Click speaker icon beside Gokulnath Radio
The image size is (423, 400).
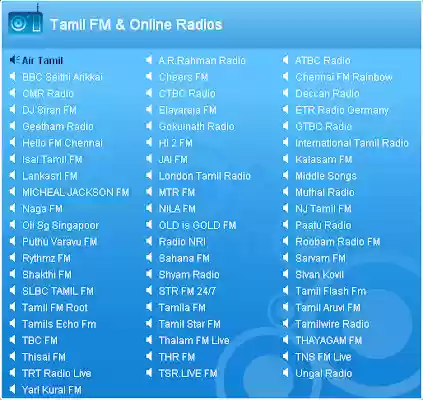[x=149, y=126]
